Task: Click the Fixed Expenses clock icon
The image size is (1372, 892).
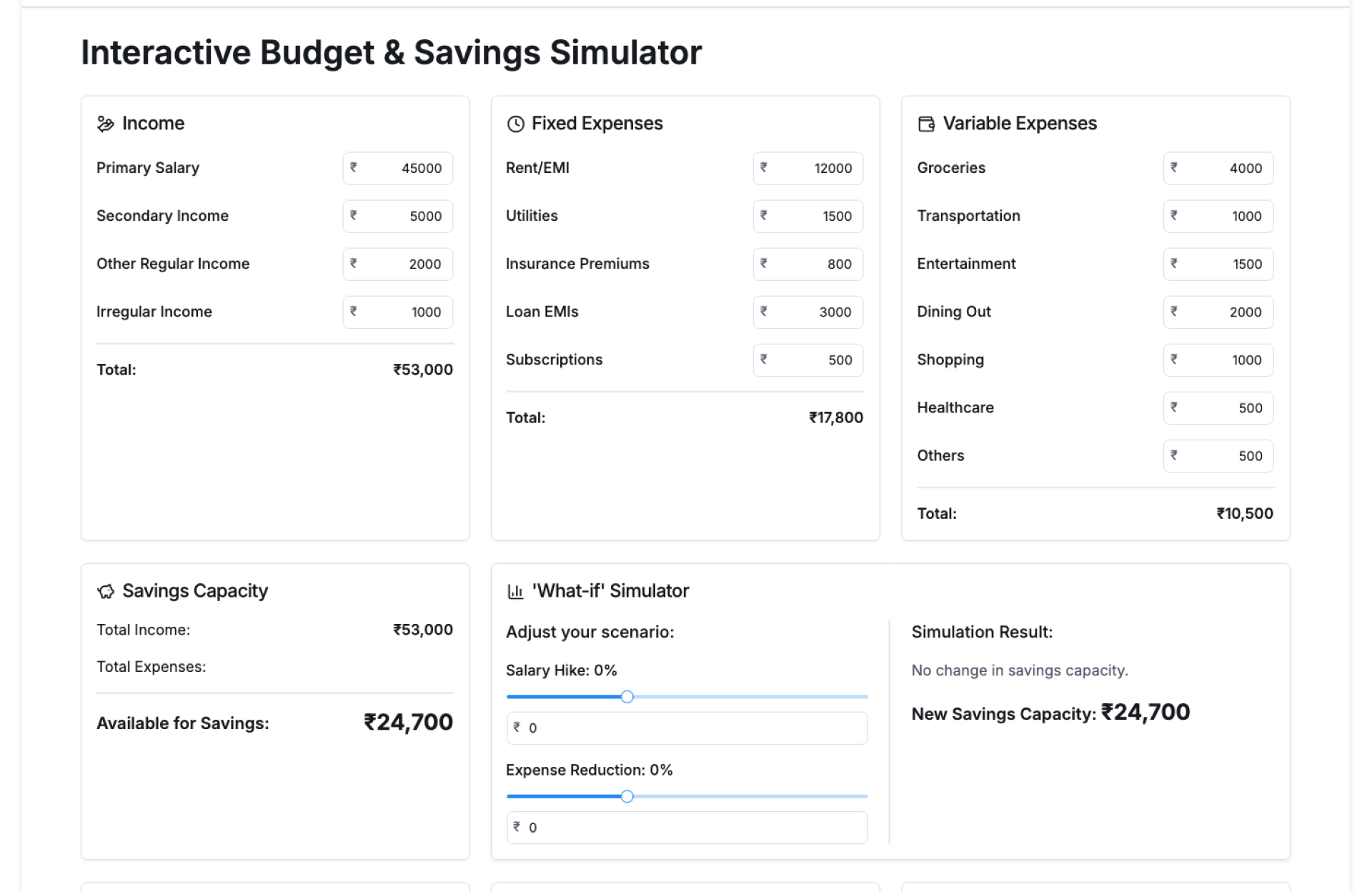Action: pyautogui.click(x=515, y=124)
